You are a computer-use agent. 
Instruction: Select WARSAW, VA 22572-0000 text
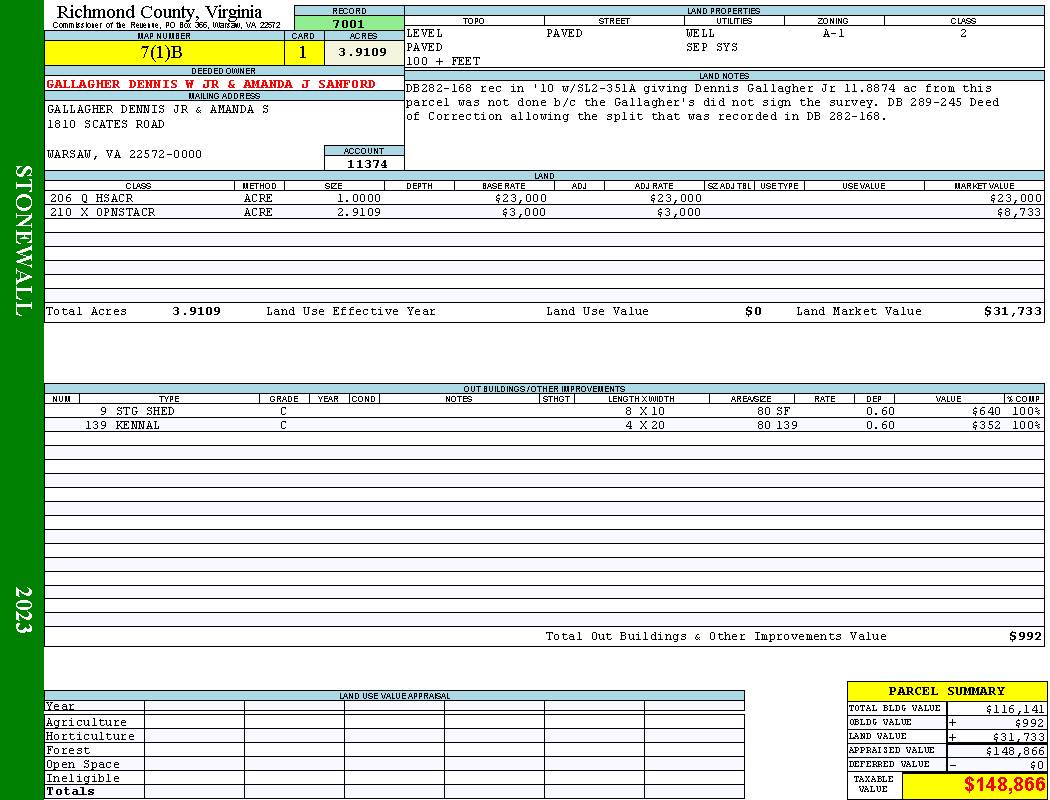pos(124,154)
